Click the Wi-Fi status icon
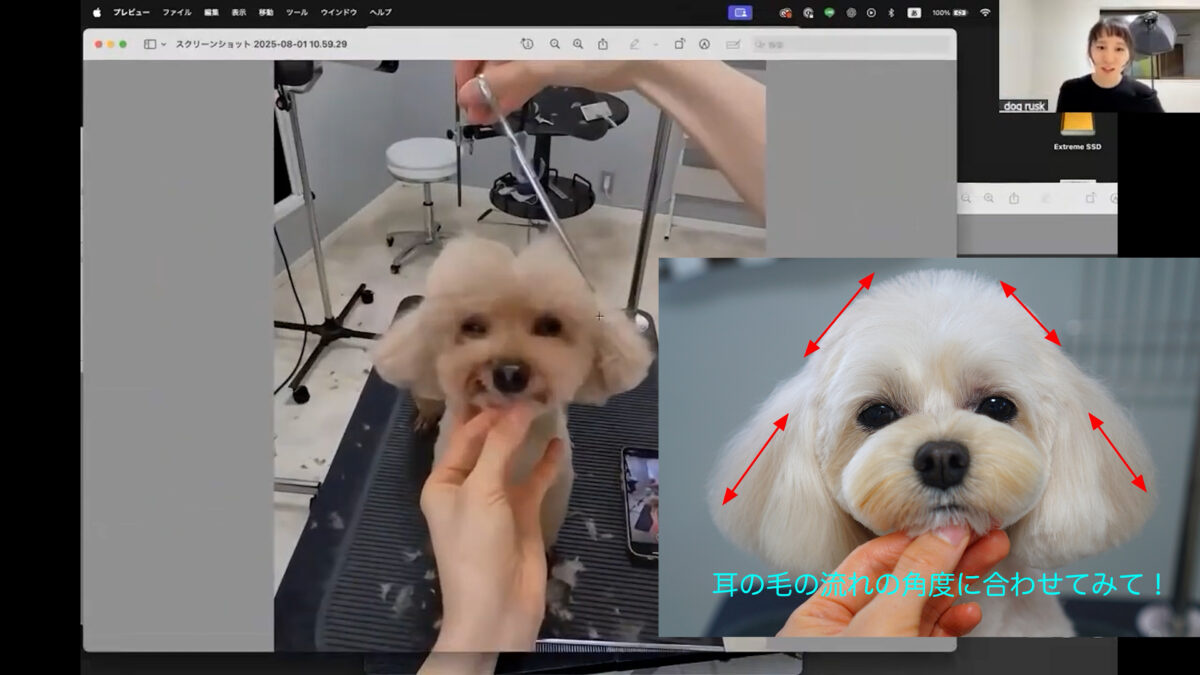This screenshot has width=1200, height=675. coord(985,12)
